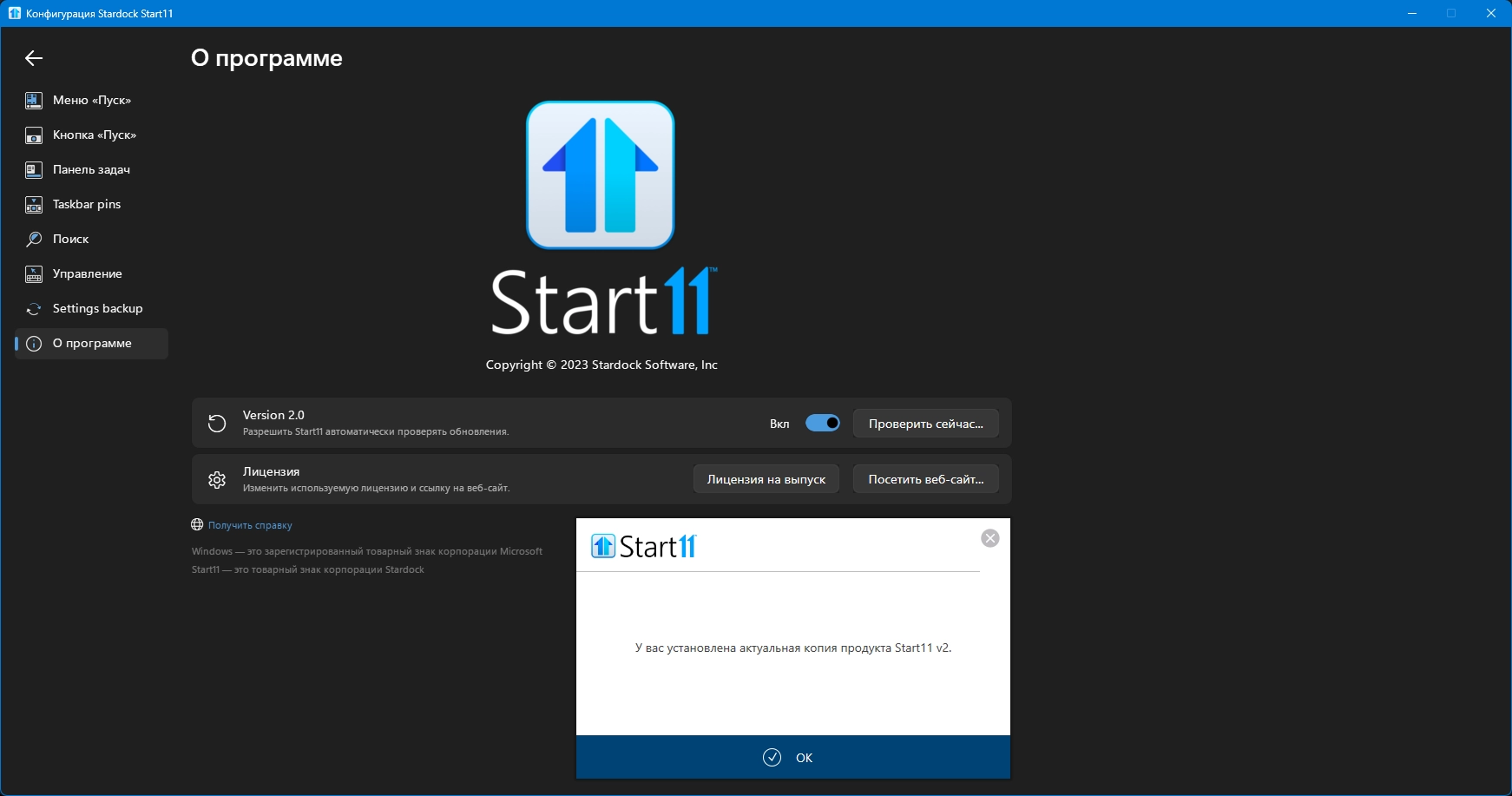Click the Start menu icon in the sidebar
The height and width of the screenshot is (796, 1512).
click(34, 101)
